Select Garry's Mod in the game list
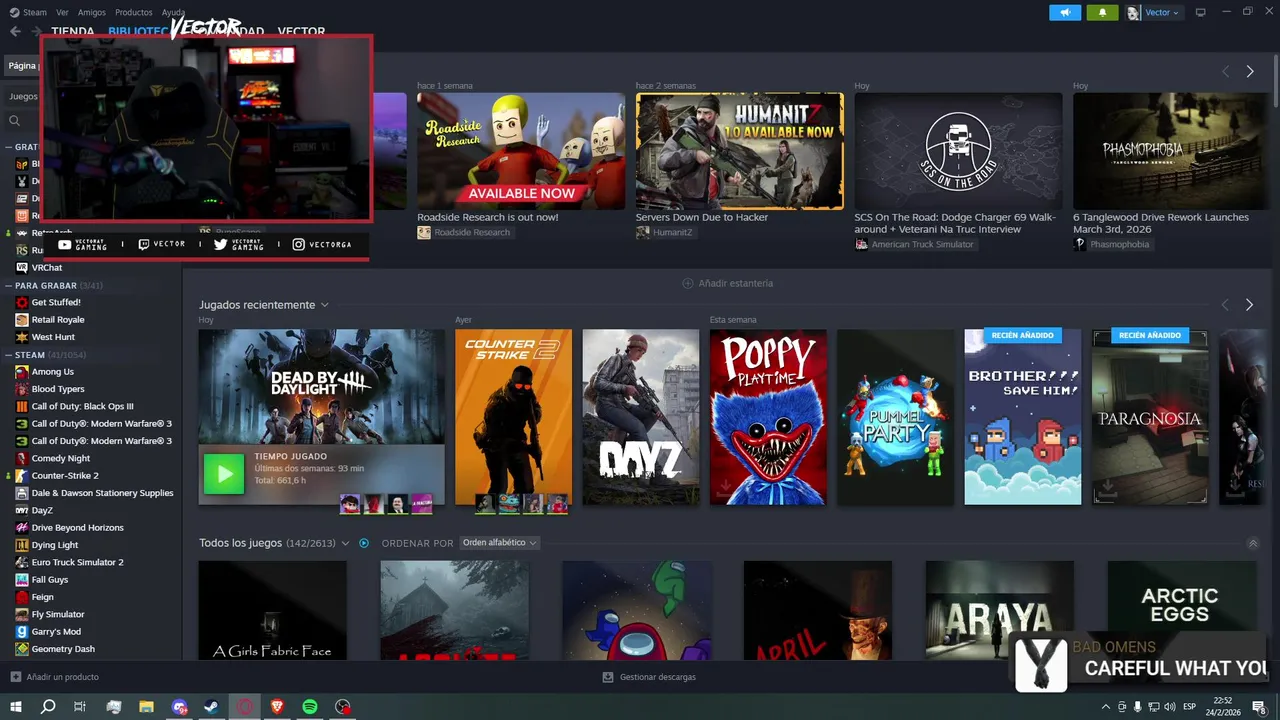 coord(56,632)
